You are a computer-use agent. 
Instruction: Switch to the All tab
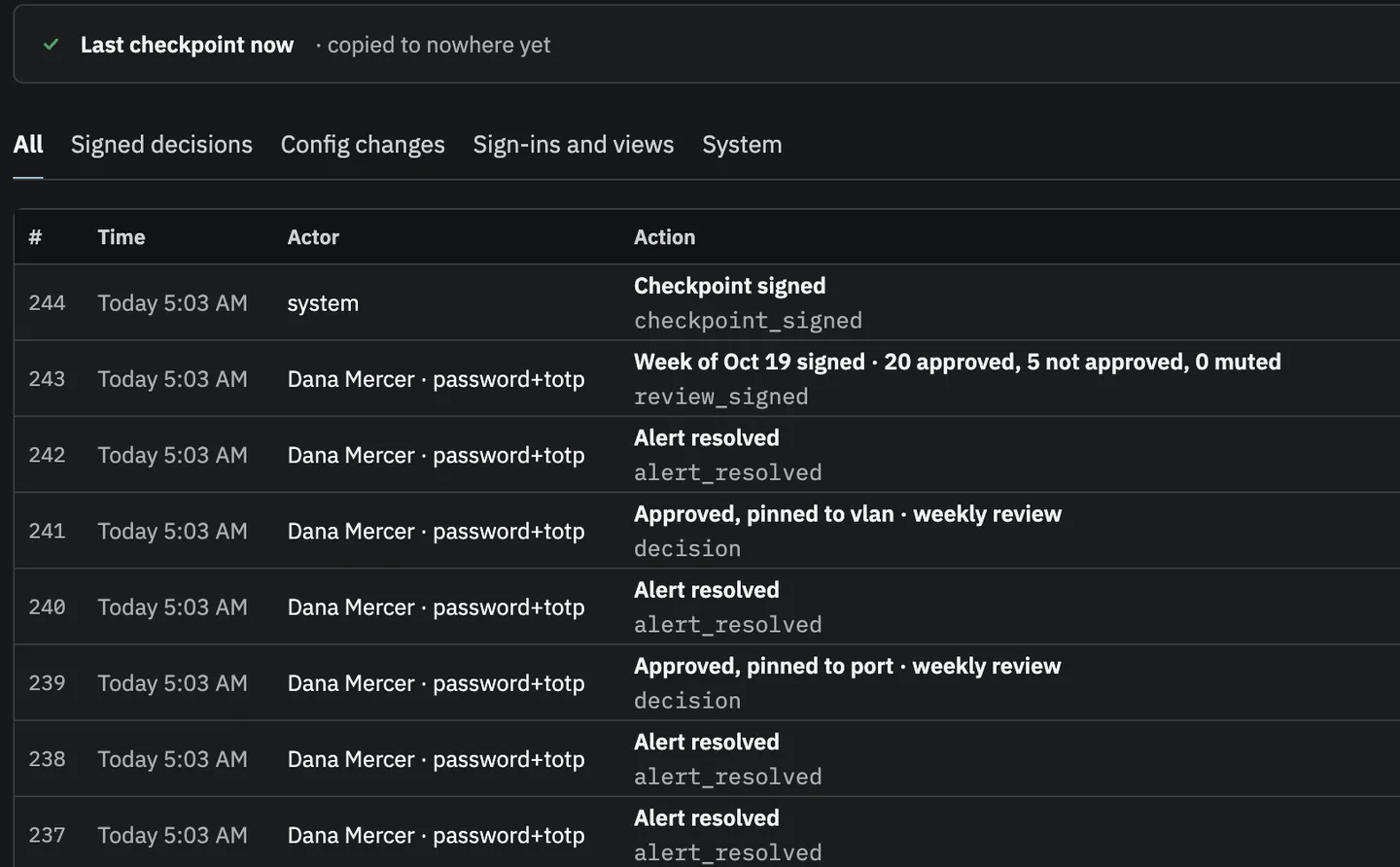(28, 145)
